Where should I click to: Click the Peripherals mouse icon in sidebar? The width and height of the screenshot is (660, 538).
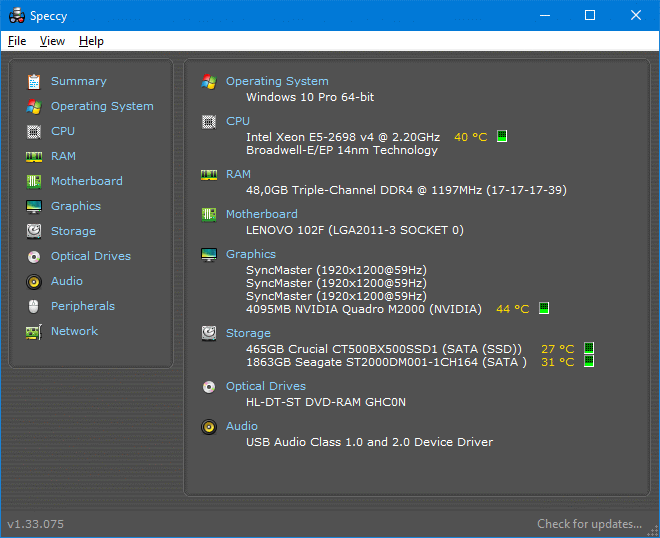tap(34, 306)
